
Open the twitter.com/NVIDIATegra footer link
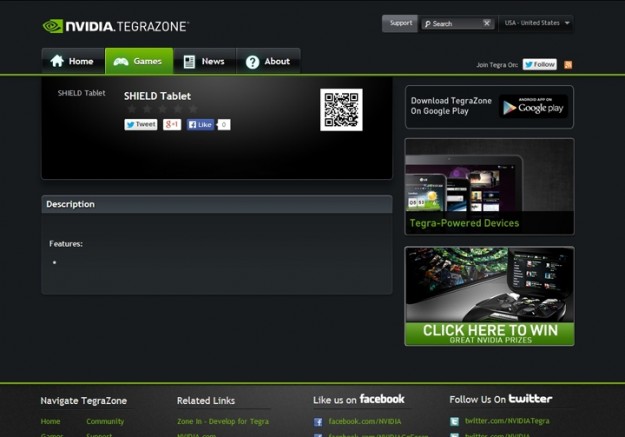(x=506, y=422)
